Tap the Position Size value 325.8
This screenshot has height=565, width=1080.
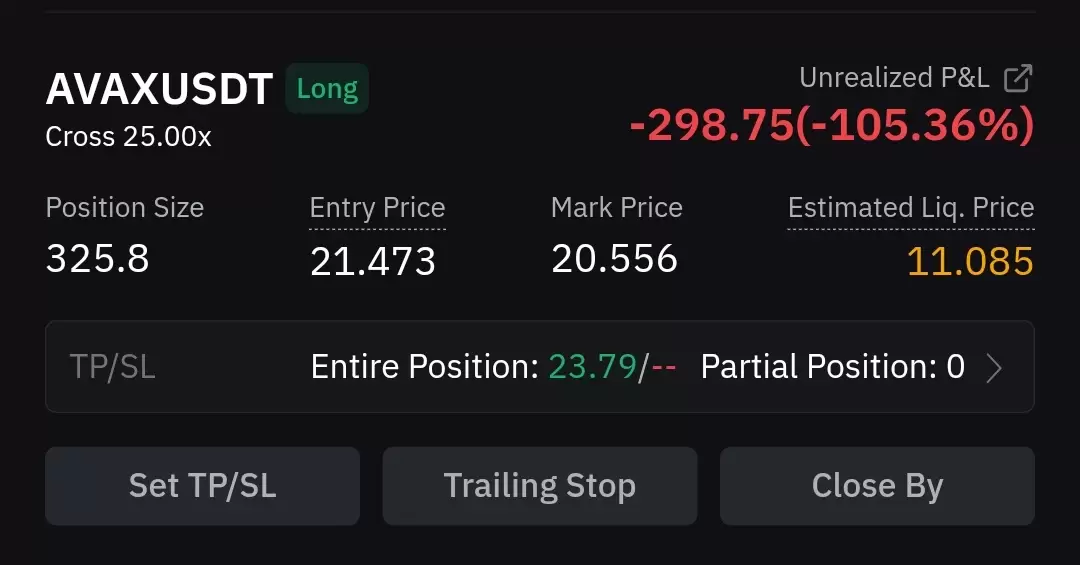point(97,259)
